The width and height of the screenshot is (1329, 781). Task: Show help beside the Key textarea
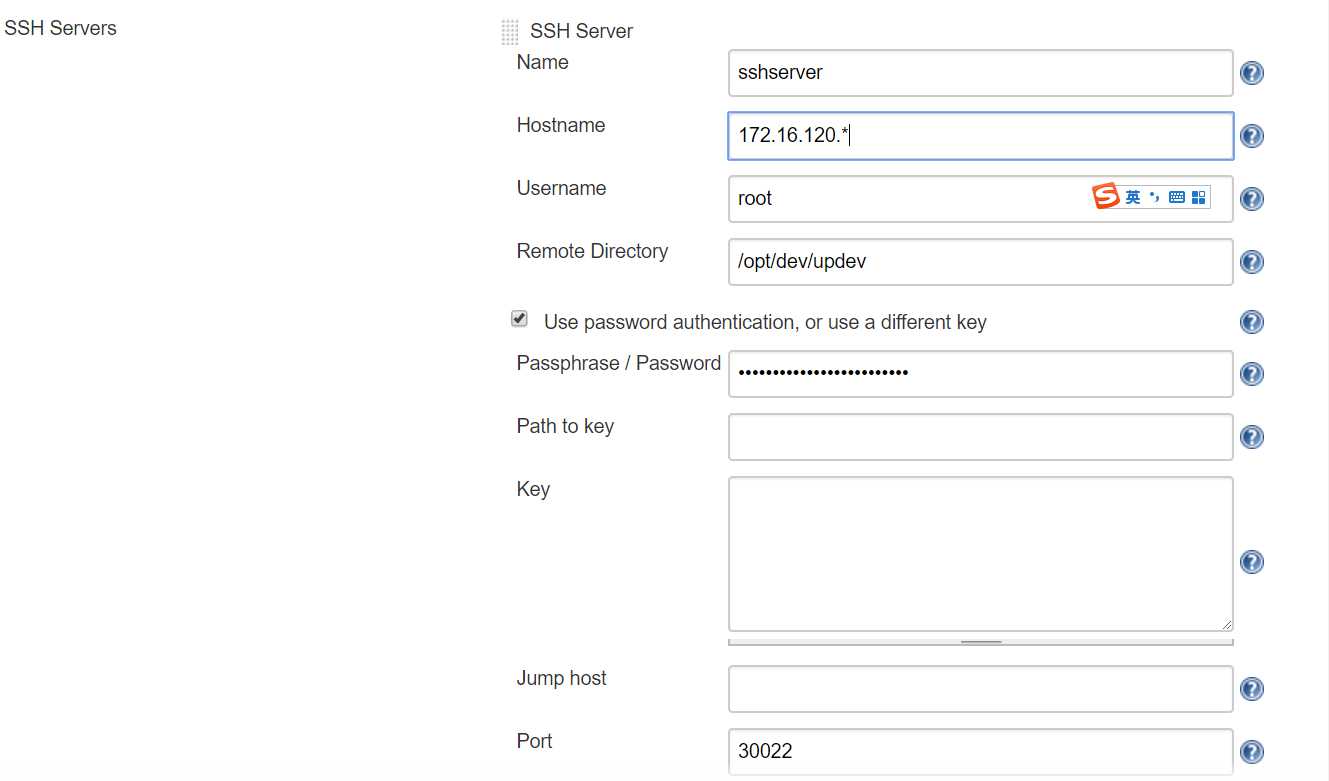point(1251,562)
